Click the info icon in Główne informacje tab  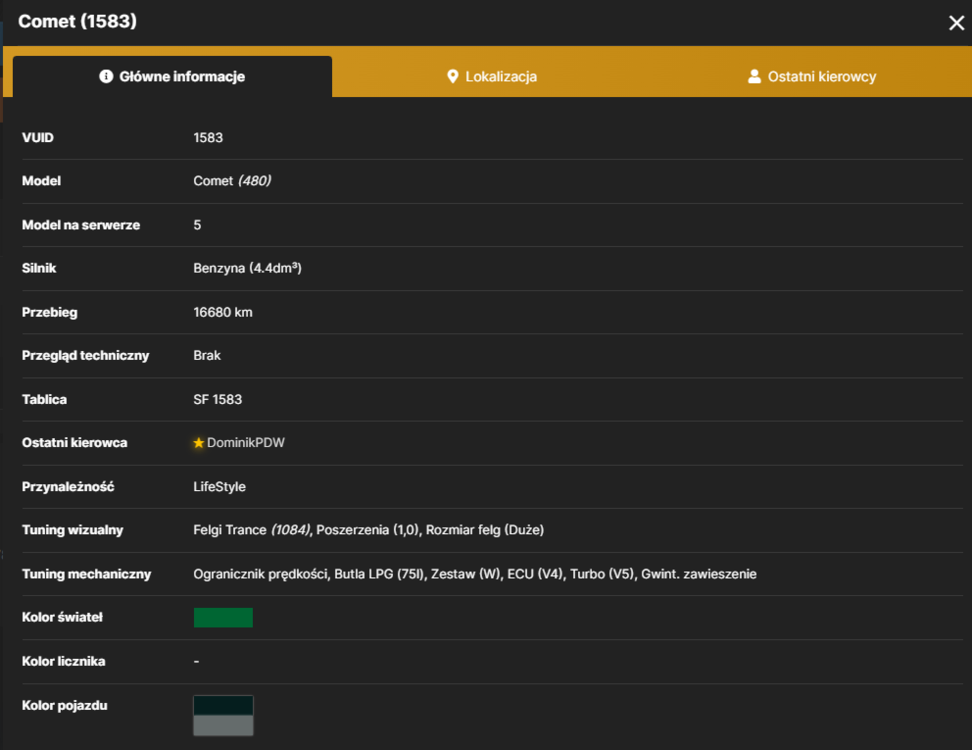(x=106, y=76)
